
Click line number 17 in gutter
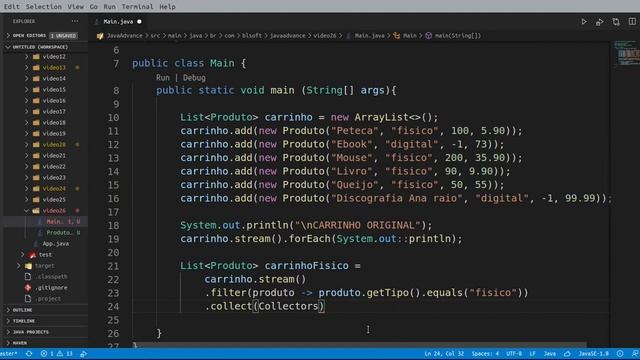coord(113,212)
